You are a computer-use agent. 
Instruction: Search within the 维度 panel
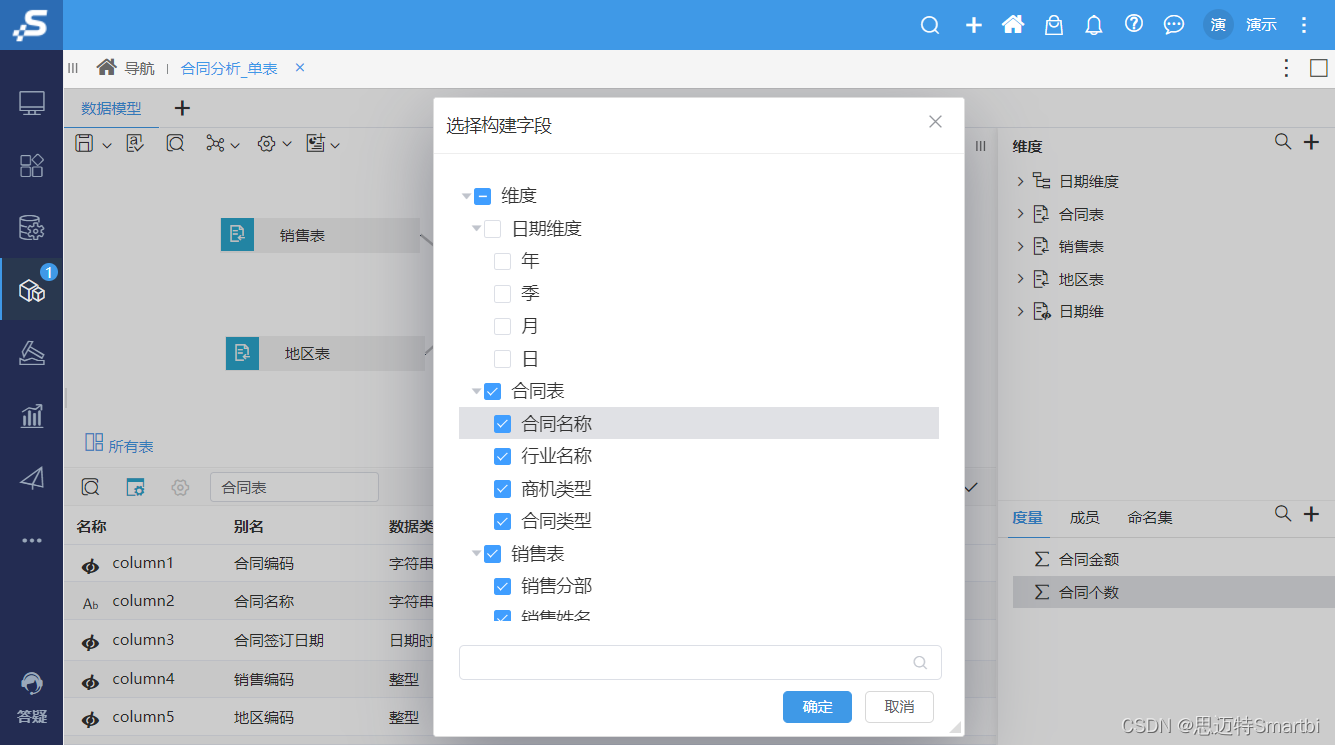(1283, 143)
